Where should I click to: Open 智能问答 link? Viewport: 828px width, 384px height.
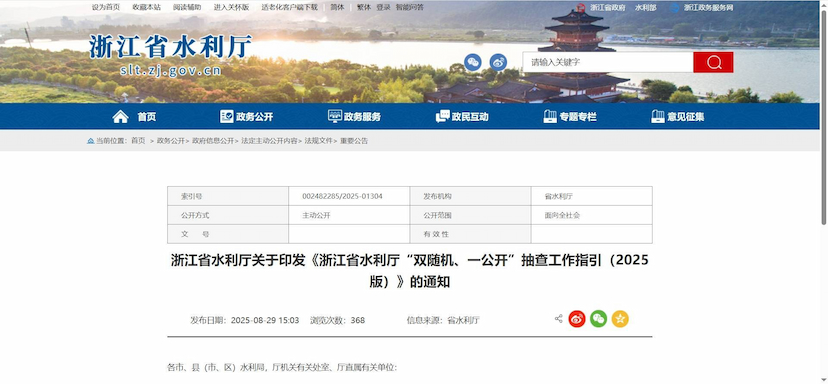pos(410,7)
